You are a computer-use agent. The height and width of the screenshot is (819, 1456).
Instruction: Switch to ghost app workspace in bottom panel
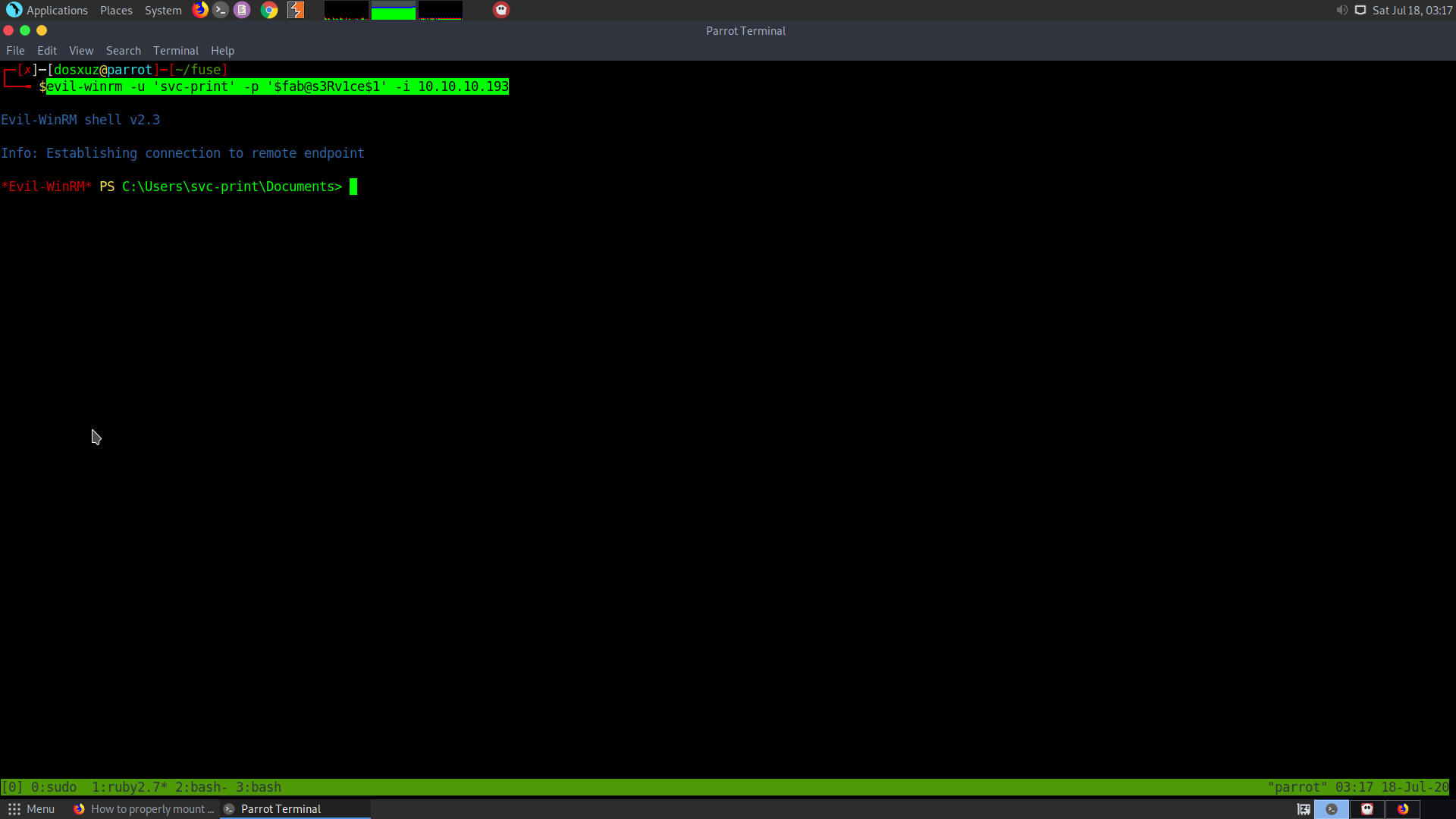coord(1367,809)
